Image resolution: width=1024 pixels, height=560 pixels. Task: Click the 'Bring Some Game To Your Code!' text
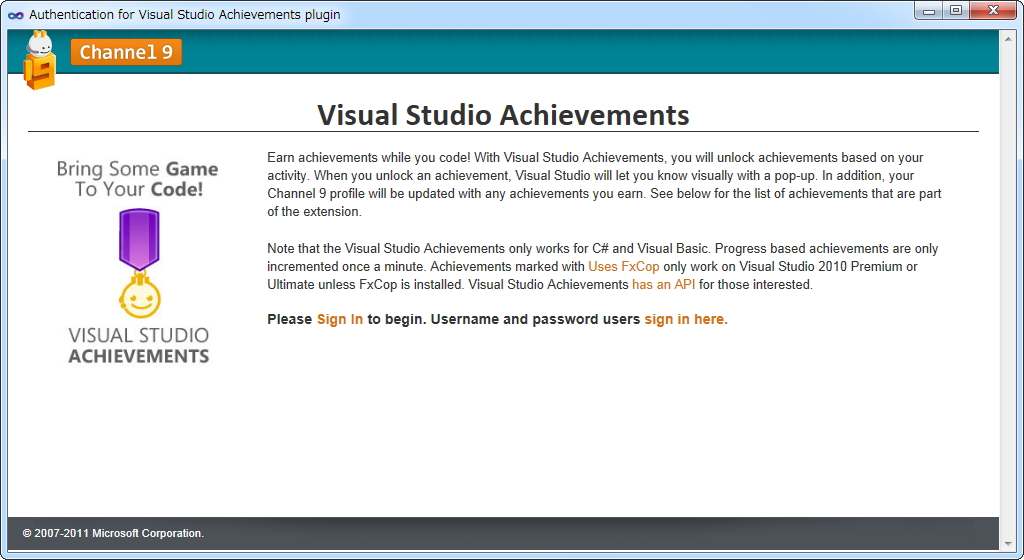click(138, 179)
